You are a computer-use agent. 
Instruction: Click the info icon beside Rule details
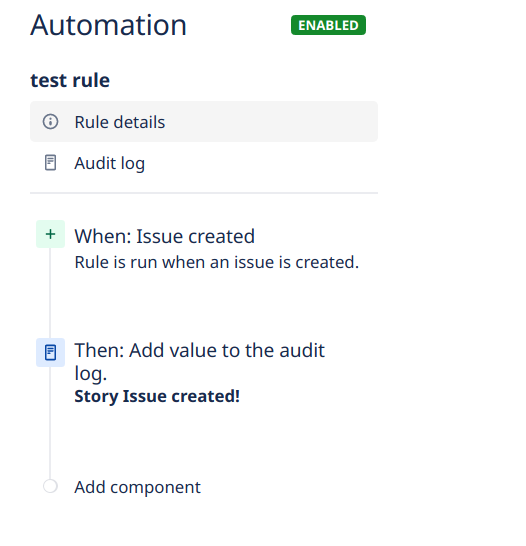[x=50, y=122]
